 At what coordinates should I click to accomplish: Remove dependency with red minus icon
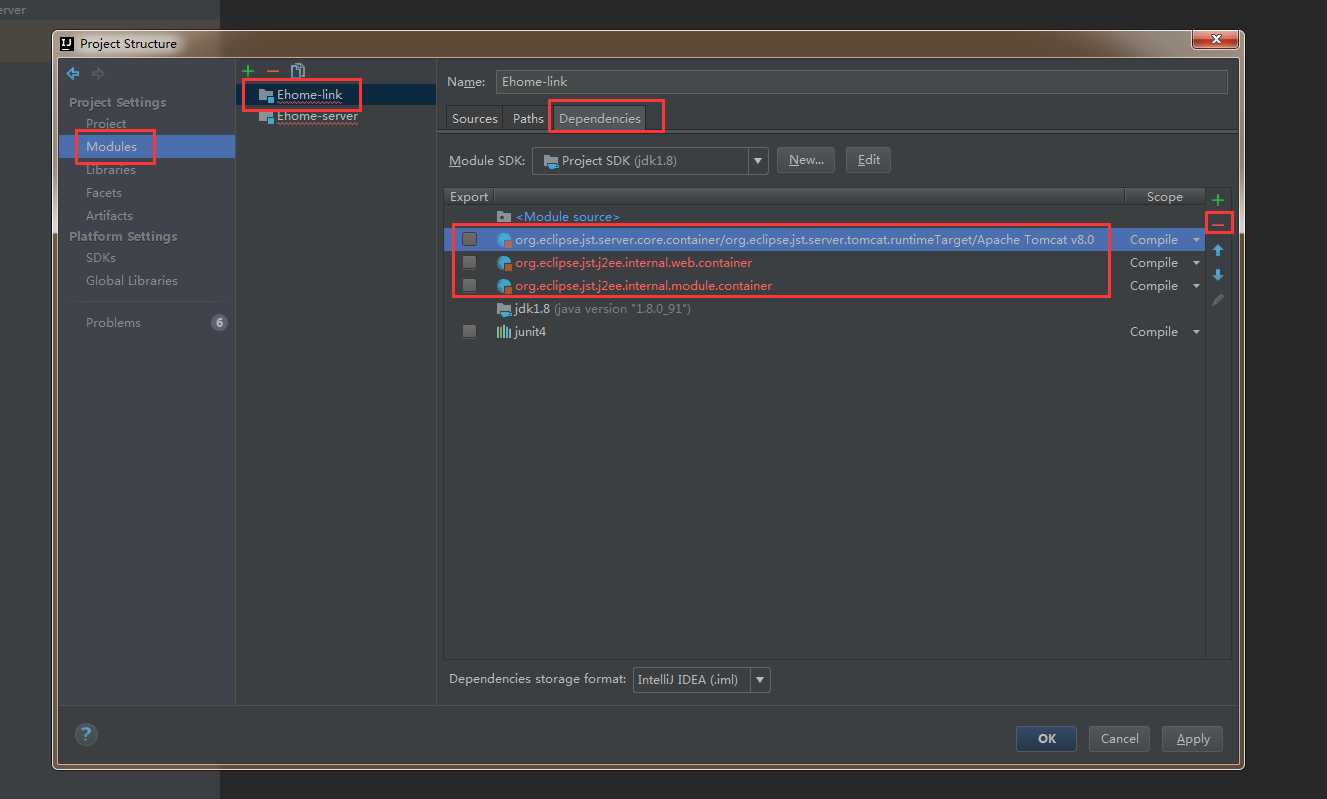[x=1218, y=224]
